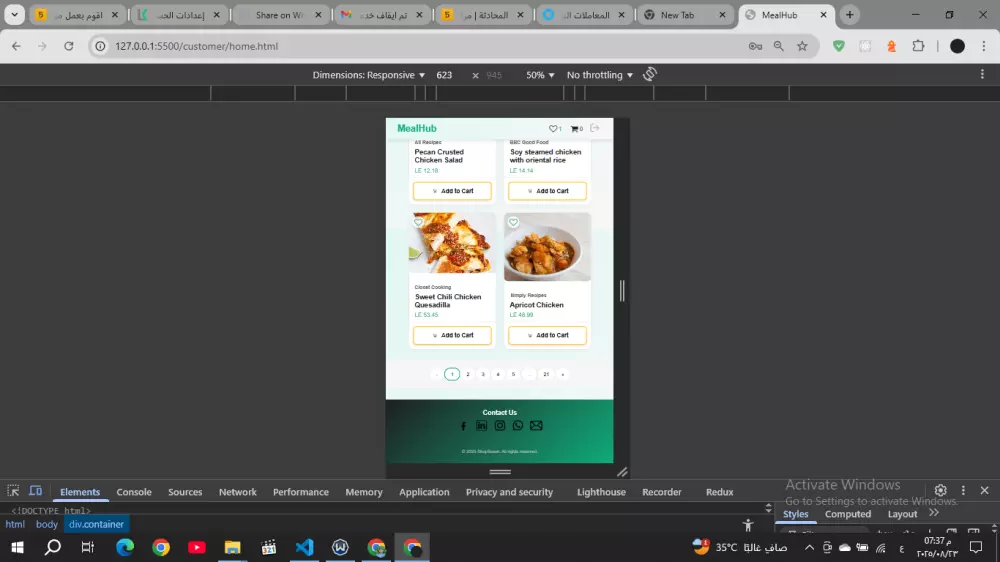Select the html breadcrumb element
1000x562 pixels.
(15, 524)
